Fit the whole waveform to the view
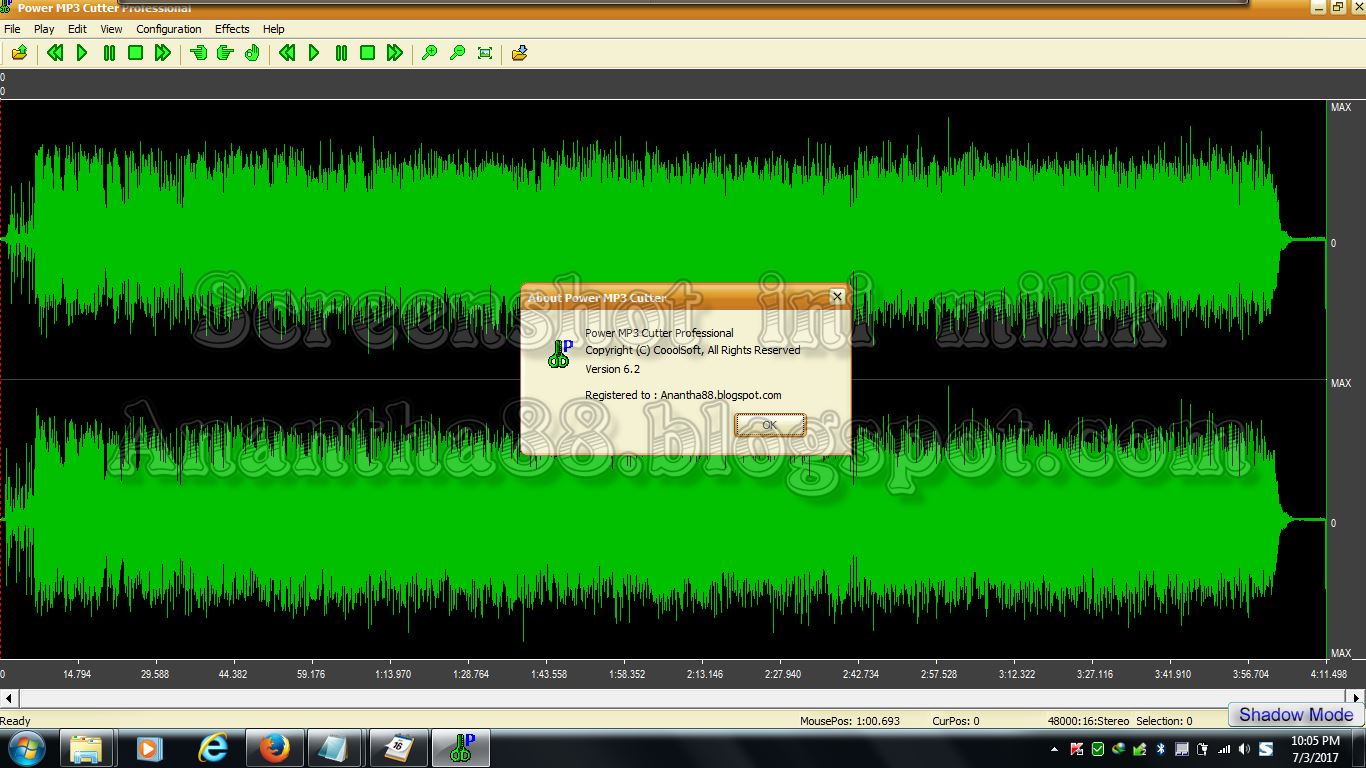This screenshot has height=768, width=1366. (485, 53)
